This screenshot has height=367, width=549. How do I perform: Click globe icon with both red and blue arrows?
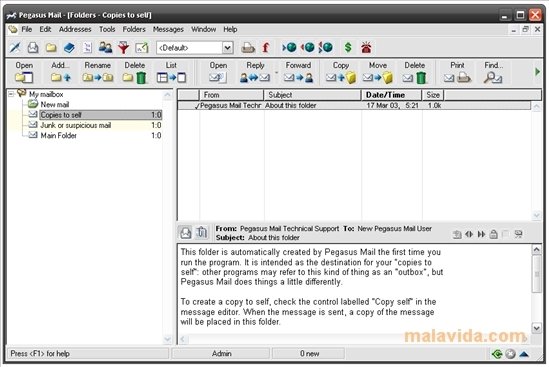pyautogui.click(x=325, y=47)
